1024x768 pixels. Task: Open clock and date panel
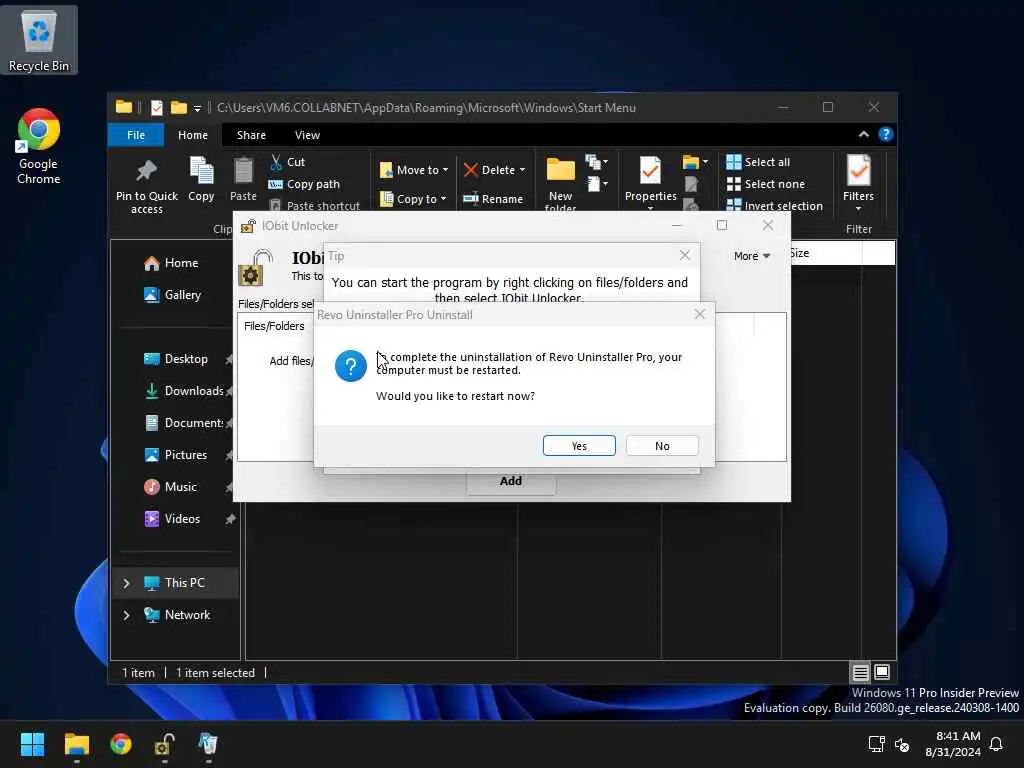point(953,744)
